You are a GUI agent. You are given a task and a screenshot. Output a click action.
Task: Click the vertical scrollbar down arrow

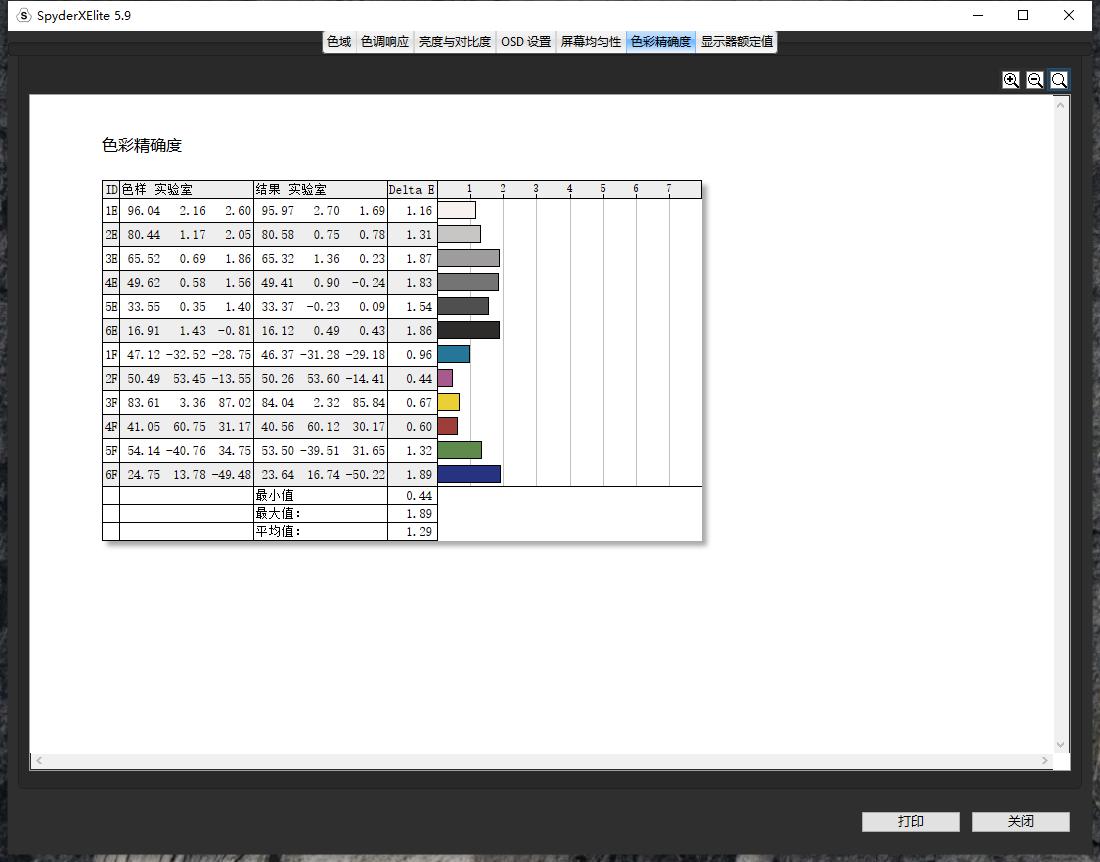[x=1061, y=745]
